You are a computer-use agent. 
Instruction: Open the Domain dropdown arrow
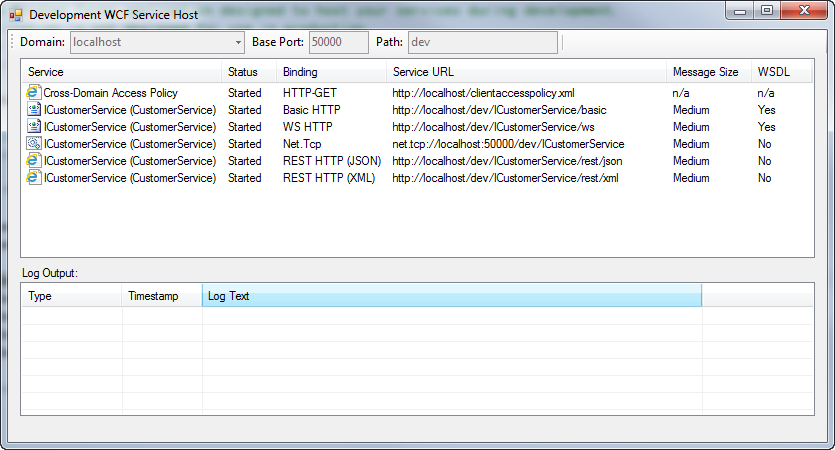[x=238, y=42]
